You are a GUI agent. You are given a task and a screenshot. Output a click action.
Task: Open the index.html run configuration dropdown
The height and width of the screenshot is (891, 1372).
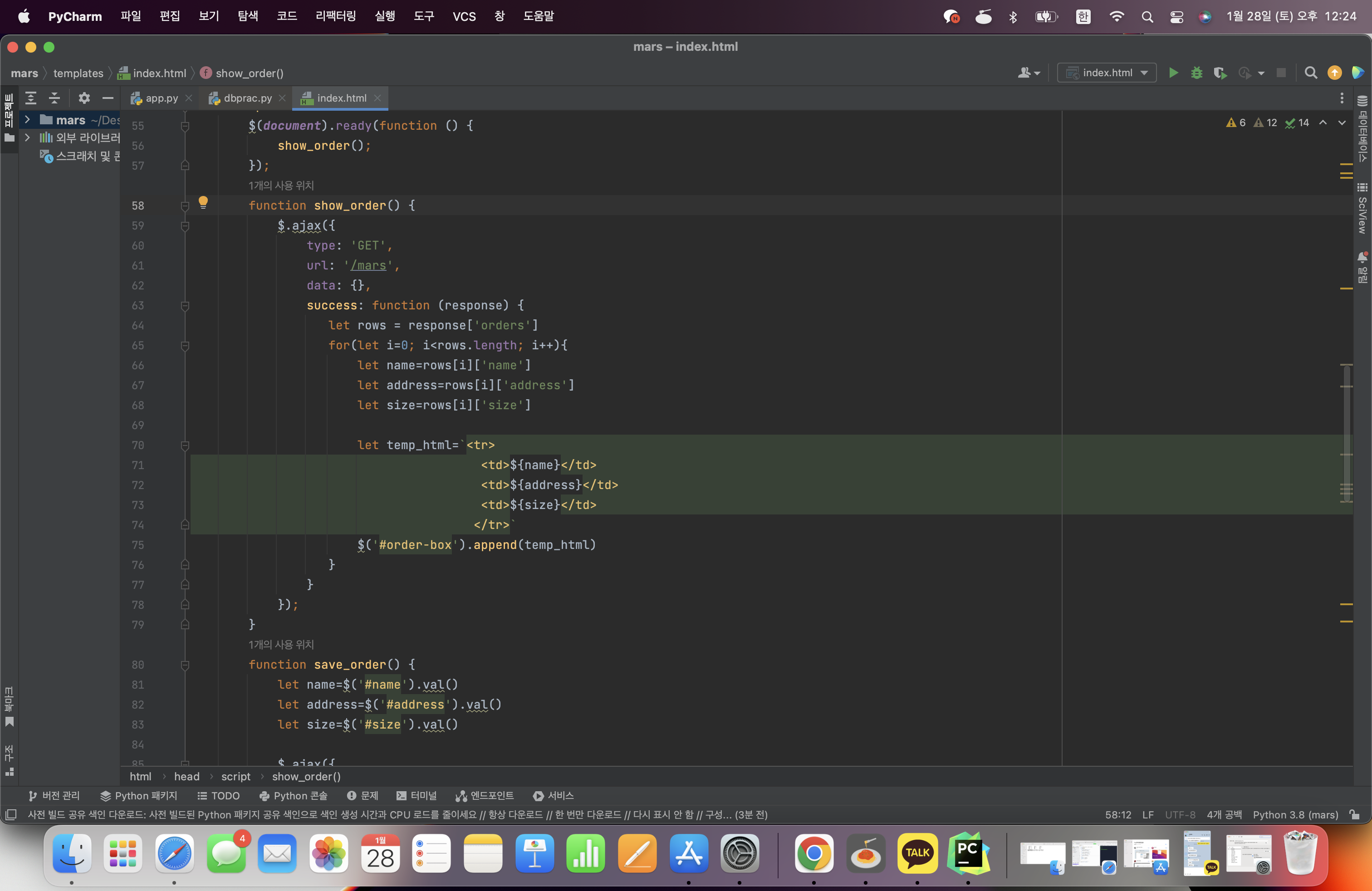1106,73
